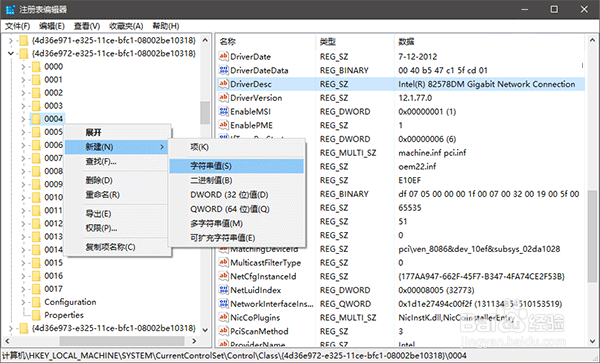Click folder icon of {4d36e973-...} key
This screenshot has width=600, height=363.
24,328
